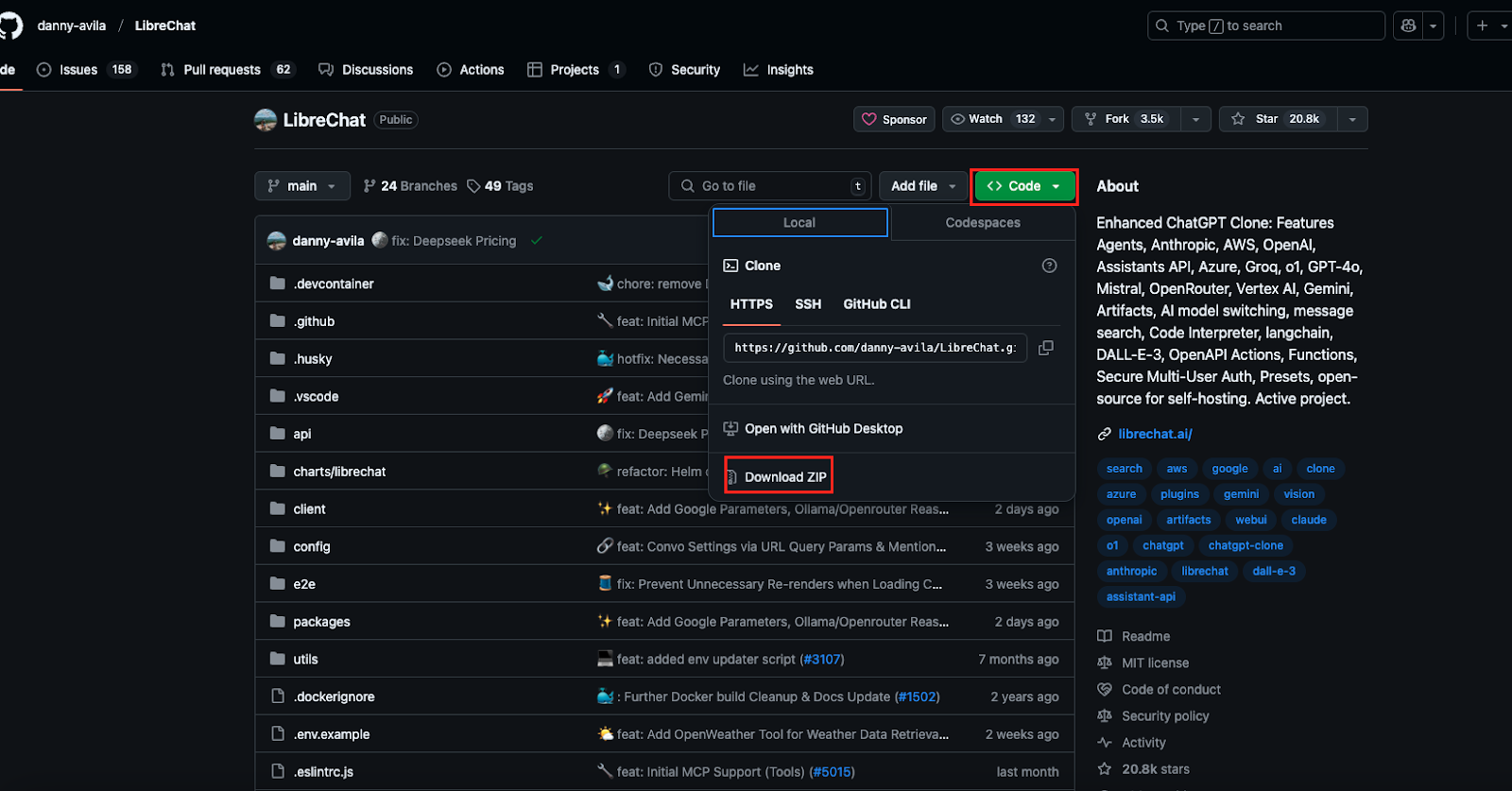Select the GitHub CLI clone tab
Image resolution: width=1512 pixels, height=791 pixels.
point(877,304)
